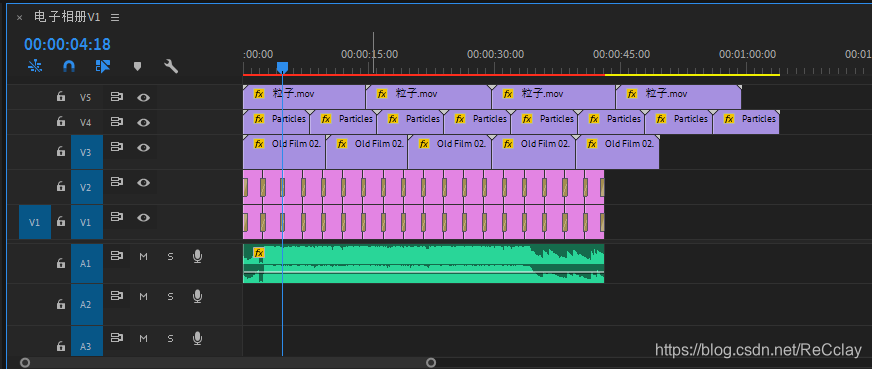Target track V4 header label

(x=87, y=122)
